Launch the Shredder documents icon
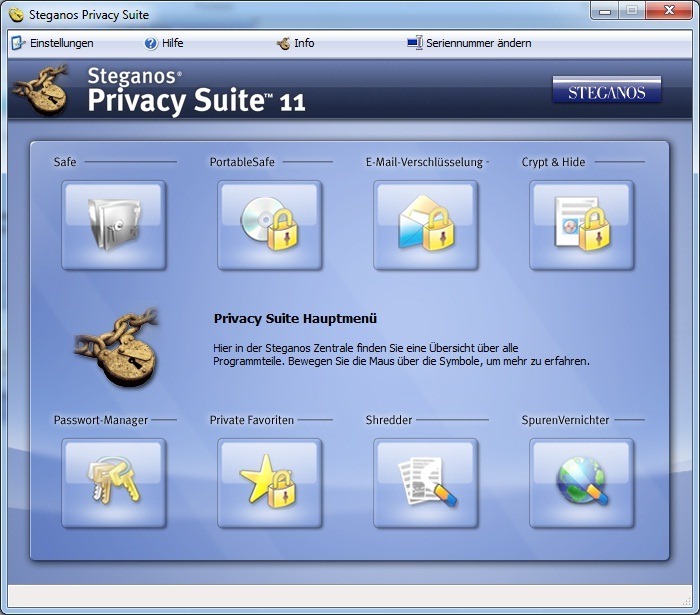 (x=425, y=483)
